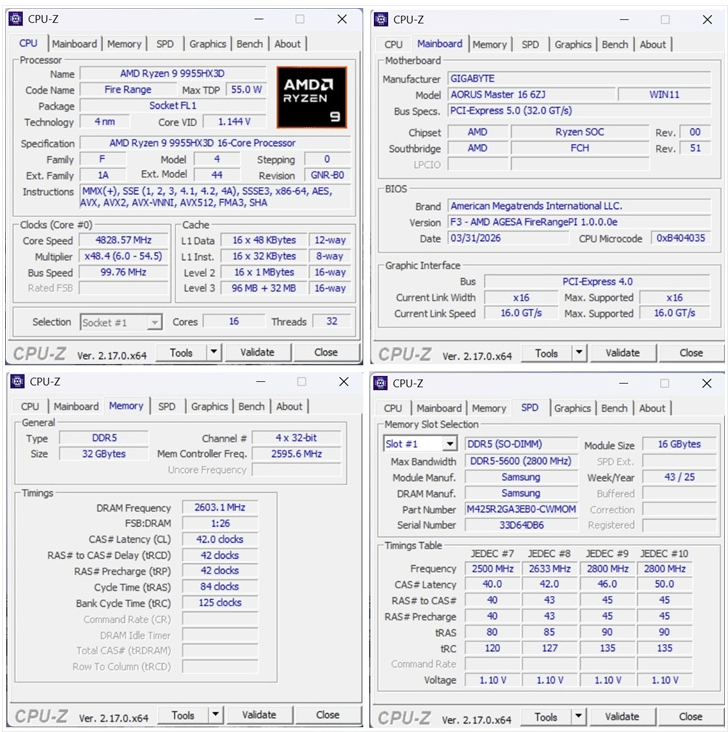Image resolution: width=728 pixels, height=732 pixels.
Task: Open the Socket #1 selection dropdown
Action: tap(121, 322)
